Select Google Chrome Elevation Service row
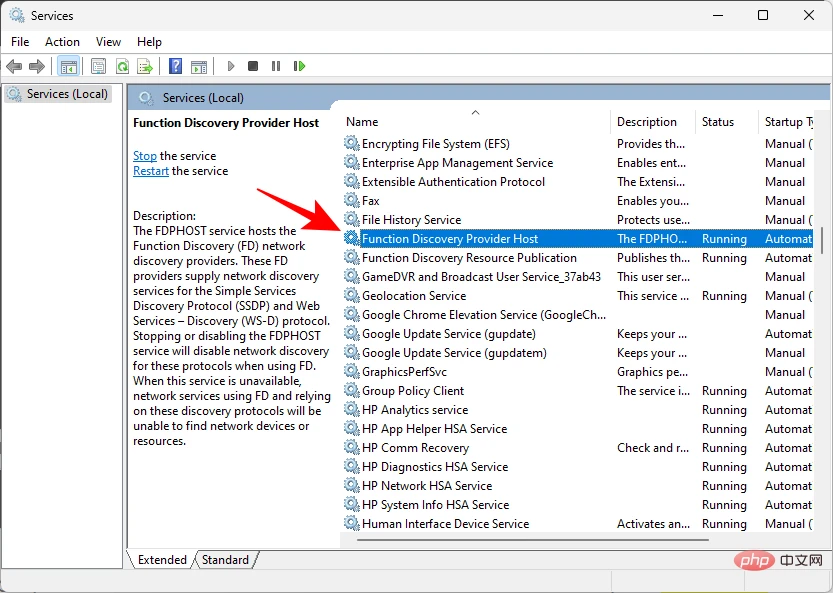Viewport: 833px width, 593px height. point(577,315)
